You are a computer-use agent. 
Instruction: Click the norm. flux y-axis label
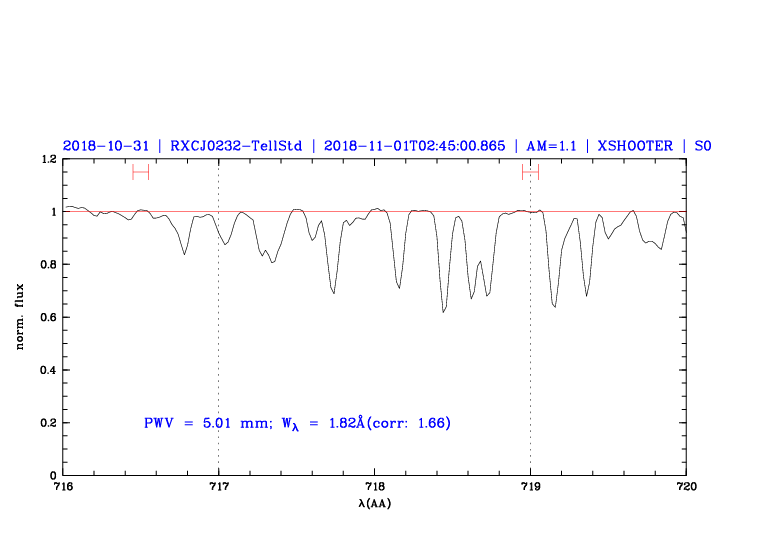pyautogui.click(x=20, y=317)
